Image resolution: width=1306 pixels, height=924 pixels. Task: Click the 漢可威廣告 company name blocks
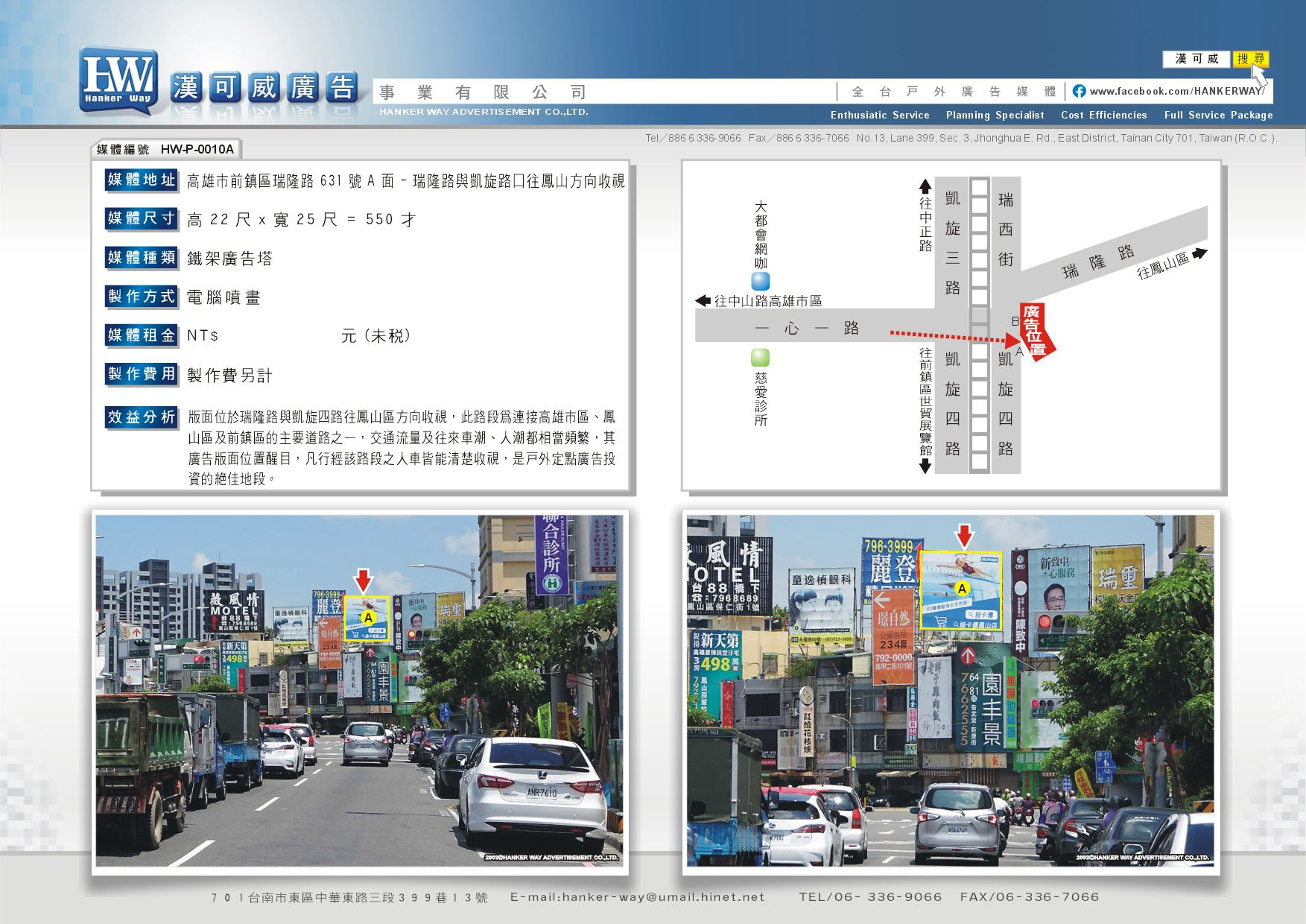264,88
